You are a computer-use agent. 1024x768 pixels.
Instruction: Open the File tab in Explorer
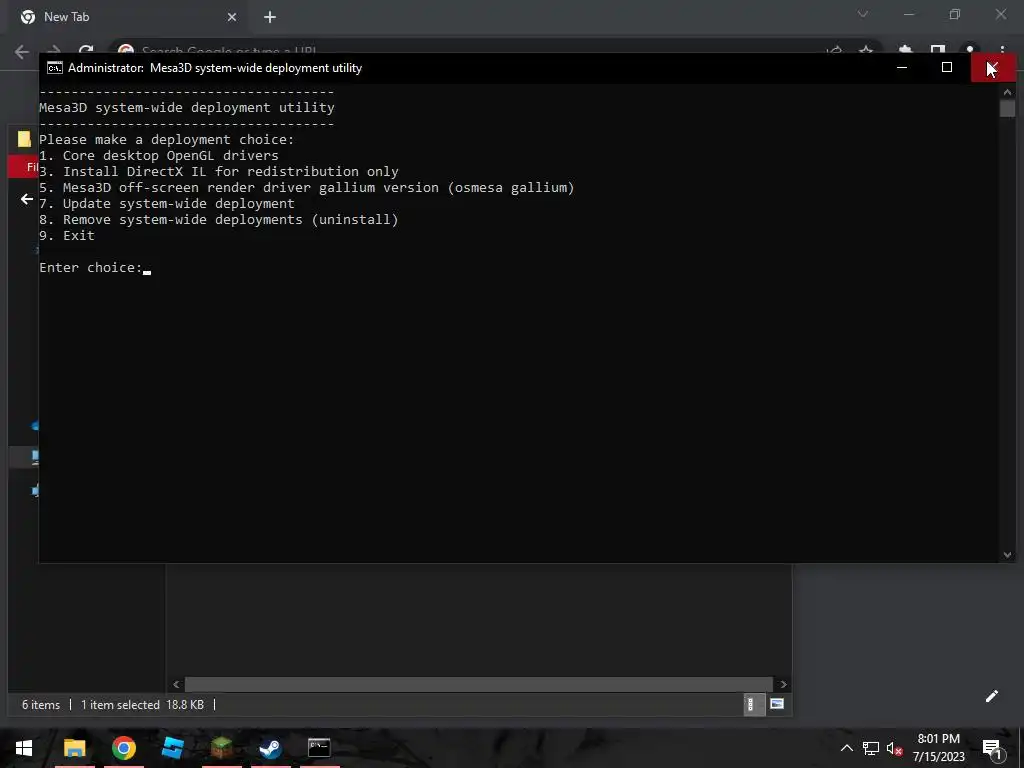24,167
